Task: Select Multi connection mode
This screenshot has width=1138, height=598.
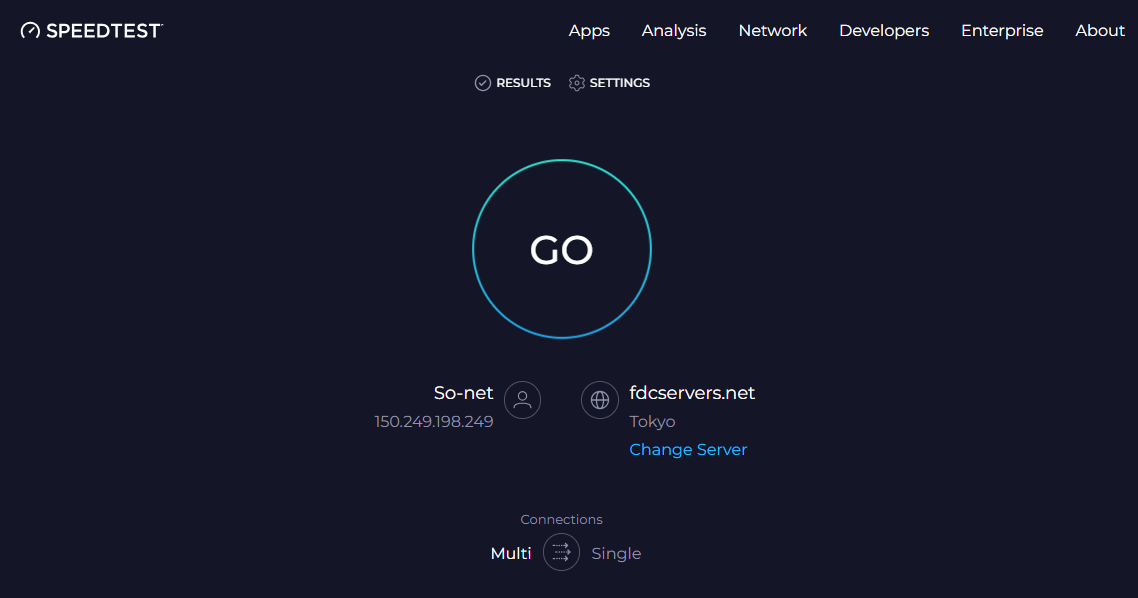Action: [x=511, y=553]
